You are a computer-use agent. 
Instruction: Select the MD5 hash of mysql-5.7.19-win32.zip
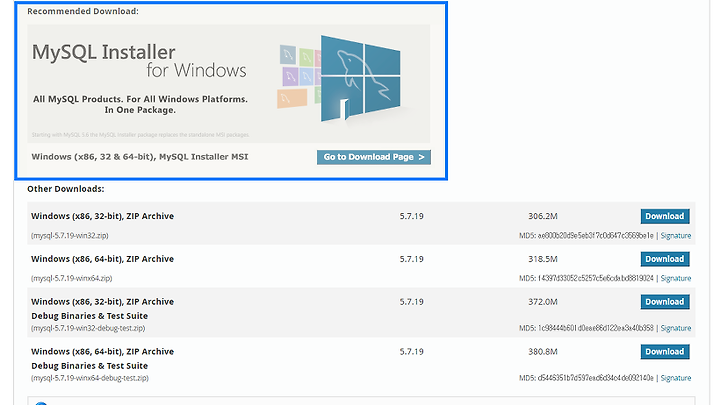[596, 236]
